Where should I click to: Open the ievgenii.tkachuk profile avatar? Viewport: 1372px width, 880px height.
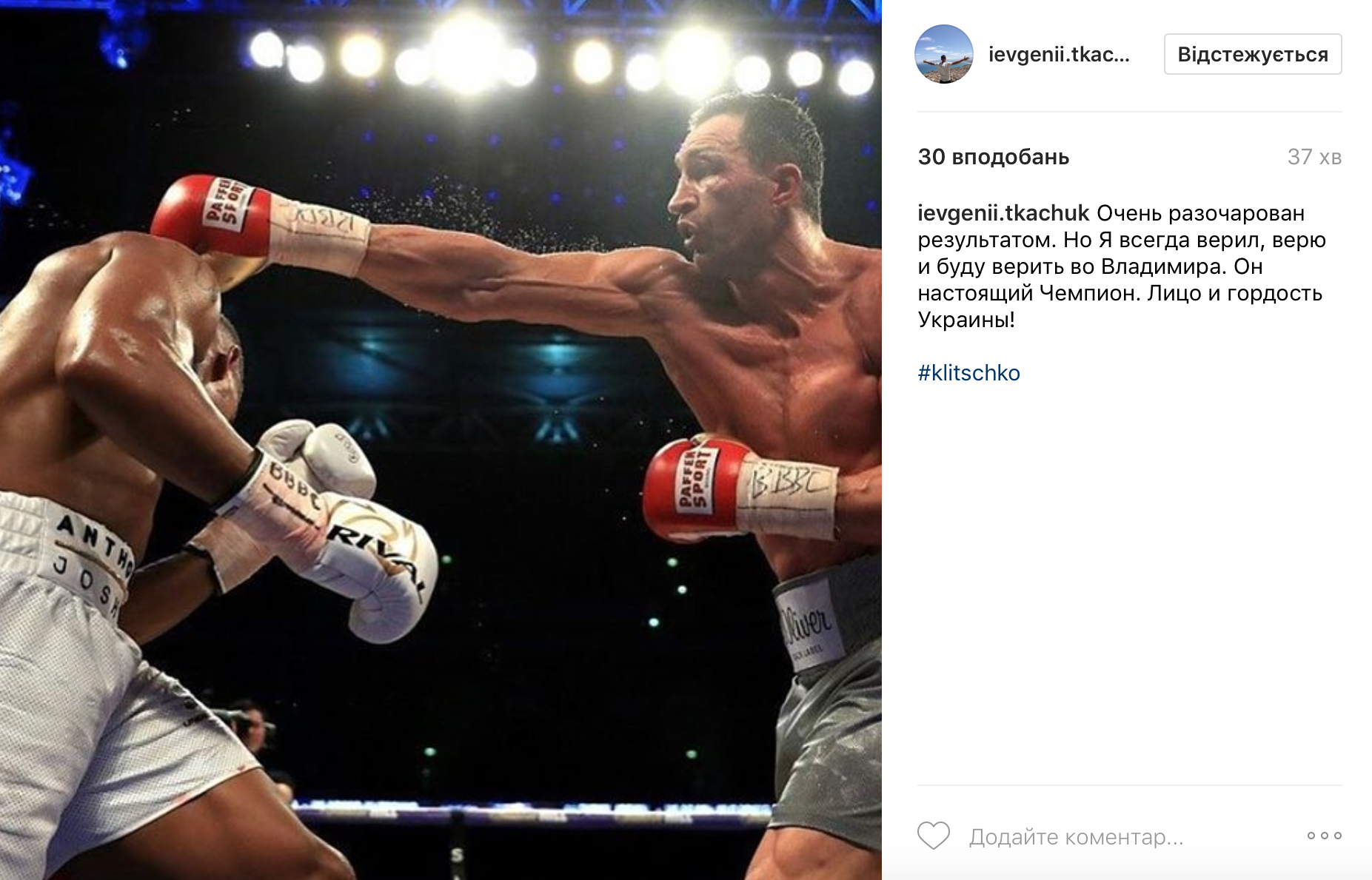(x=944, y=54)
